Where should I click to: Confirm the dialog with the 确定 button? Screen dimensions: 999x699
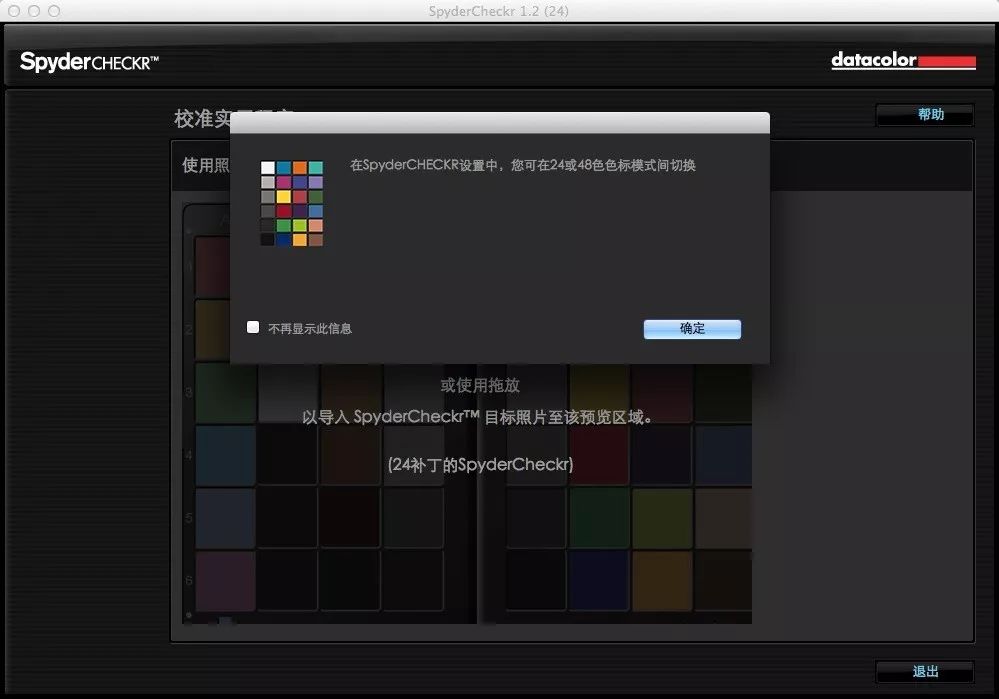[x=692, y=329]
